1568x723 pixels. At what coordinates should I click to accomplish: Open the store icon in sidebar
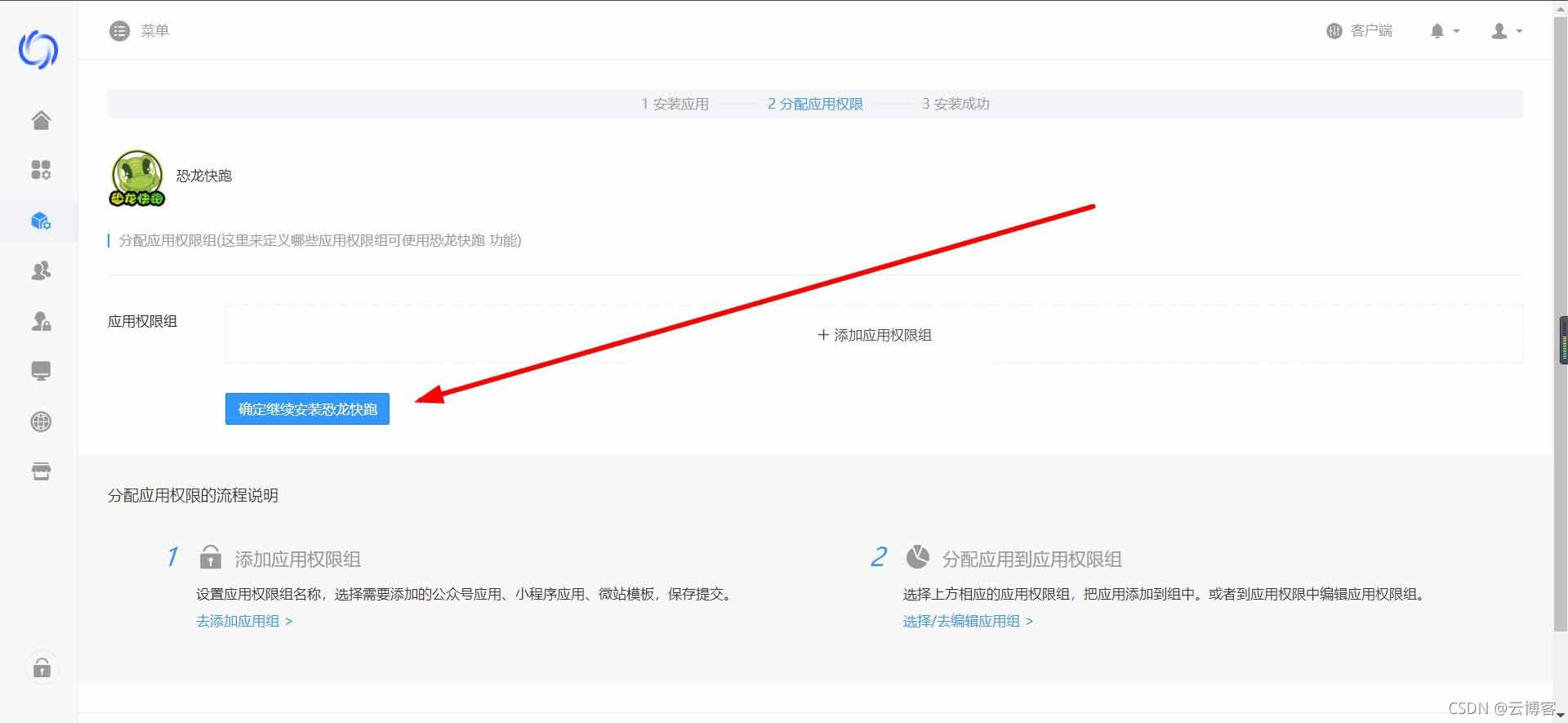click(41, 471)
